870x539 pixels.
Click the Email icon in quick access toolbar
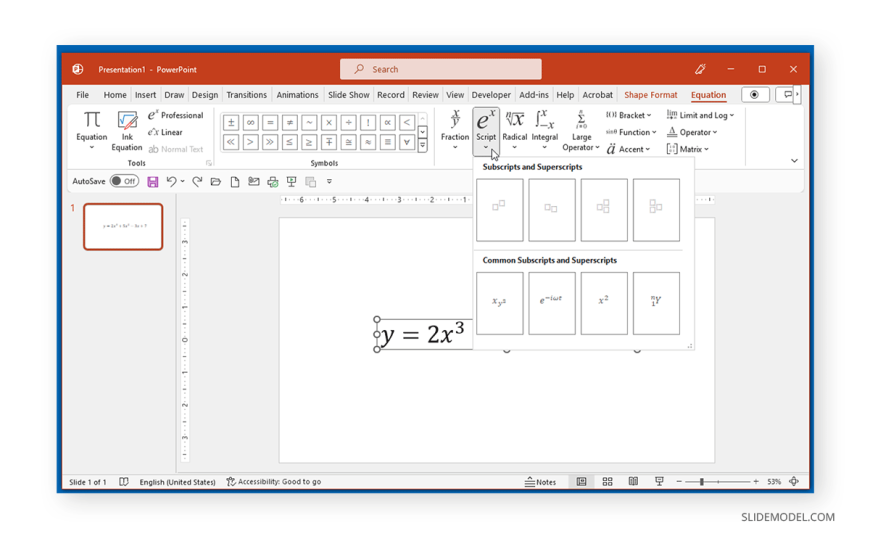[x=254, y=182]
